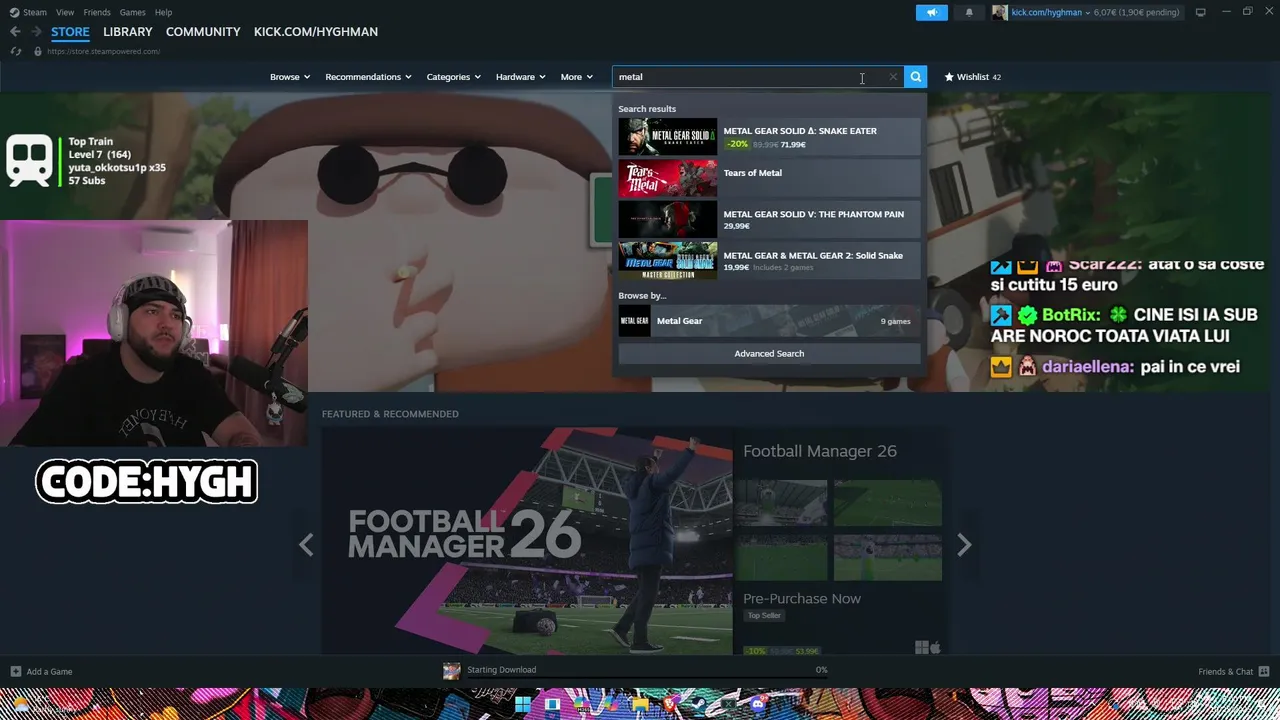Show next featured carousel item
This screenshot has width=1280, height=720.
coord(964,545)
